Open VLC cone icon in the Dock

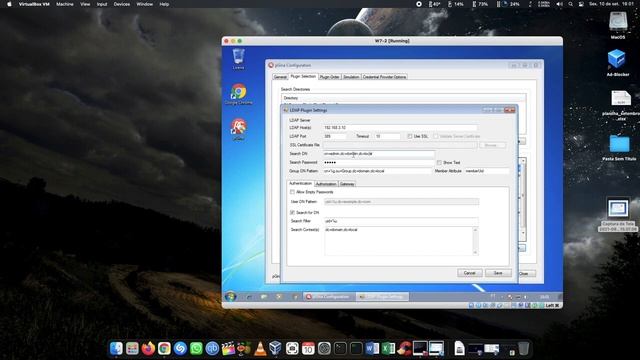coord(260,348)
